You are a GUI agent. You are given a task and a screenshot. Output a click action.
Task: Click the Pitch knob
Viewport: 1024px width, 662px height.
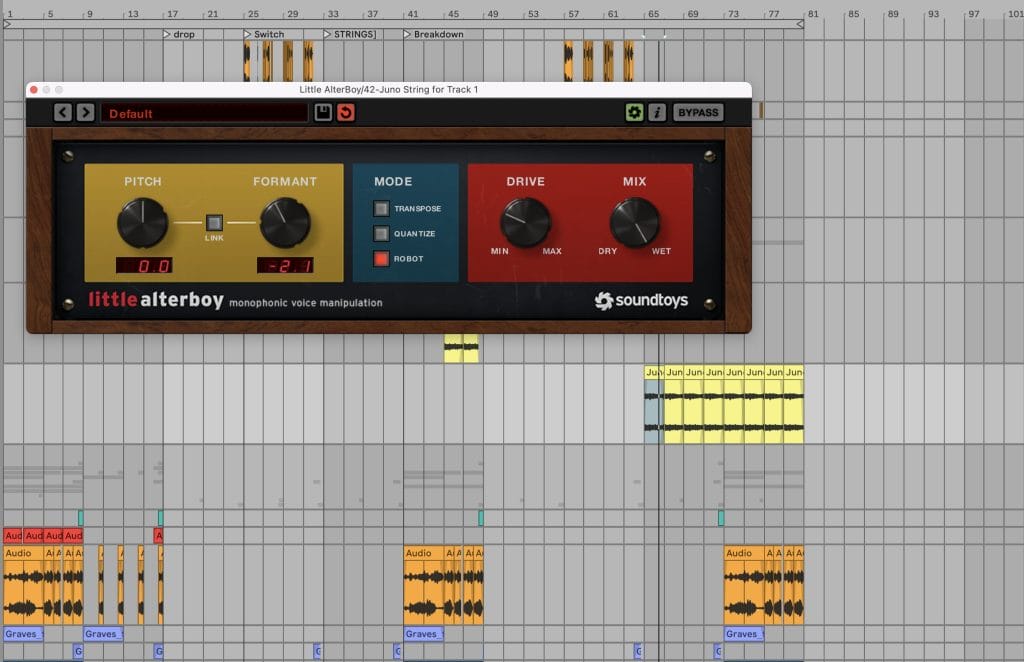pyautogui.click(x=142, y=222)
